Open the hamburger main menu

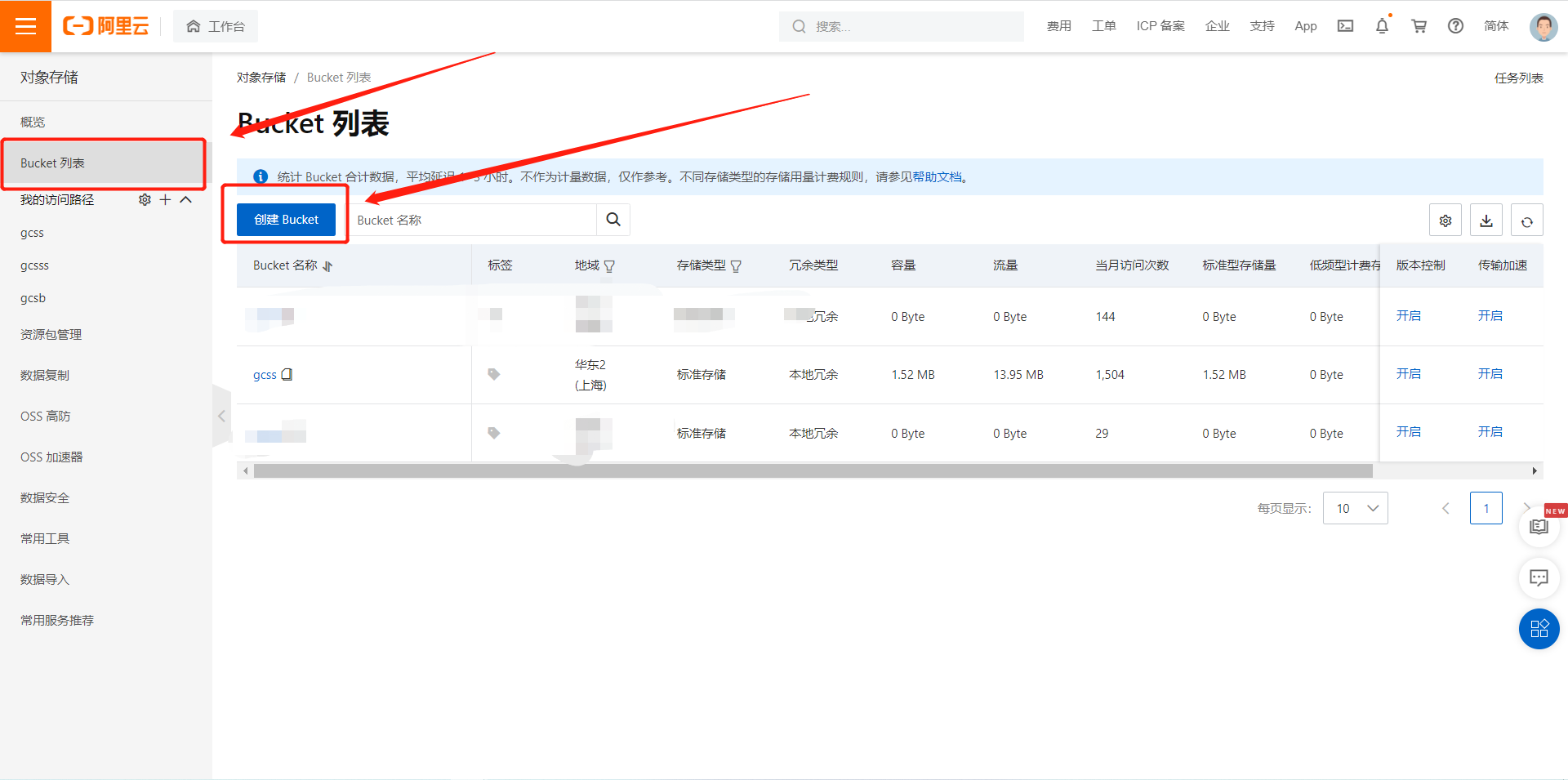(25, 26)
